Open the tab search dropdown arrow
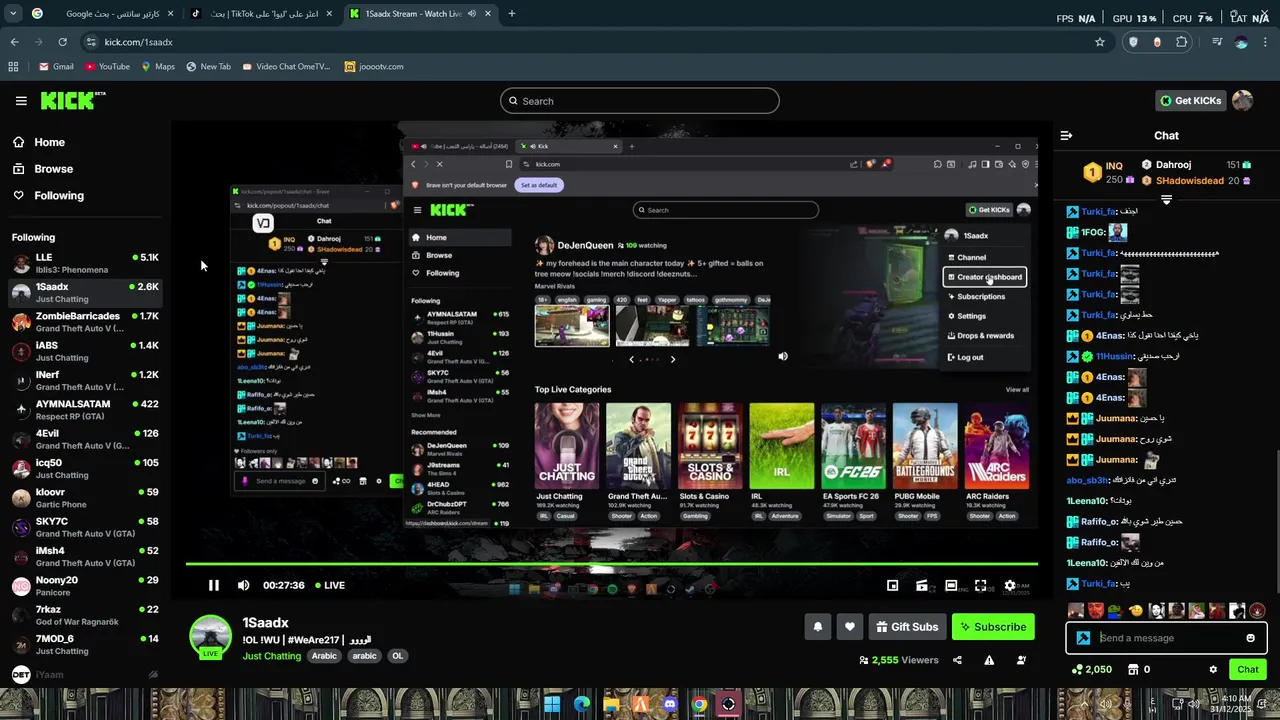Viewport: 1280px width, 720px height. pos(13,14)
